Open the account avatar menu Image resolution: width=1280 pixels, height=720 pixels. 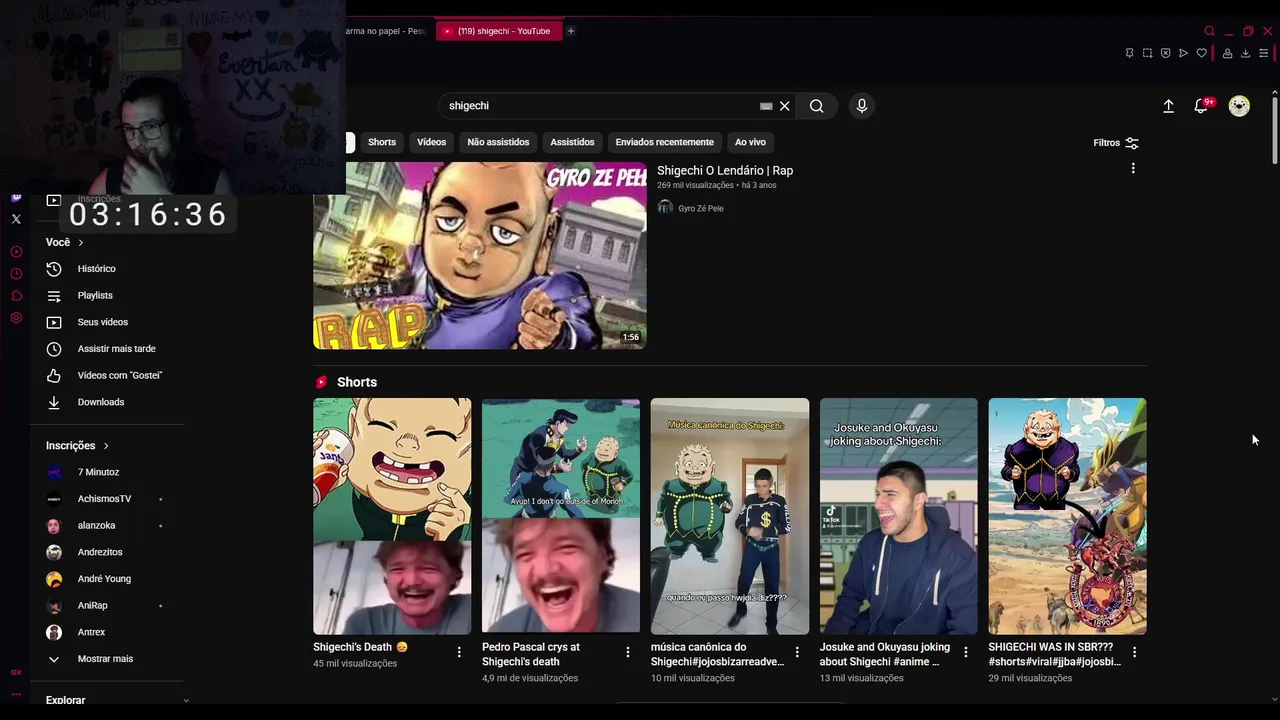(x=1239, y=106)
